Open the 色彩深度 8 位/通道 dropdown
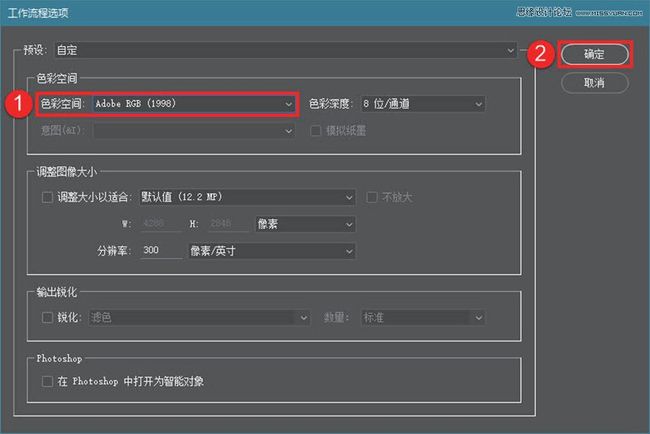 [422, 104]
